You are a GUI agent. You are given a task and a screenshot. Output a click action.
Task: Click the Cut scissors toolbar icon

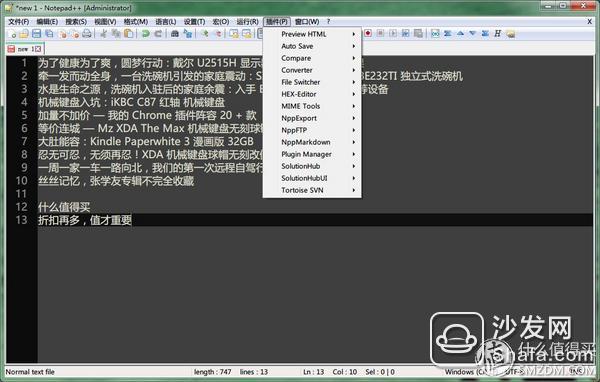103,34
